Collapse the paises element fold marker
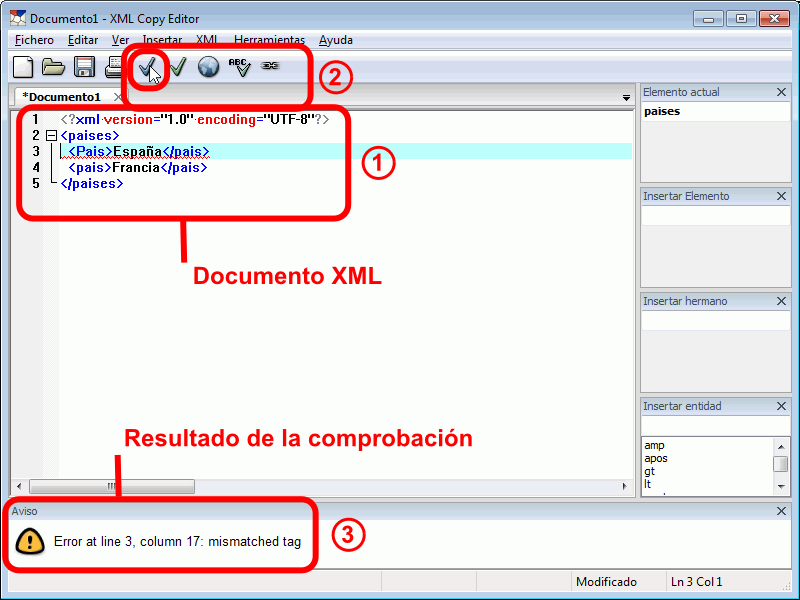Image resolution: width=800 pixels, height=600 pixels. coord(51,135)
